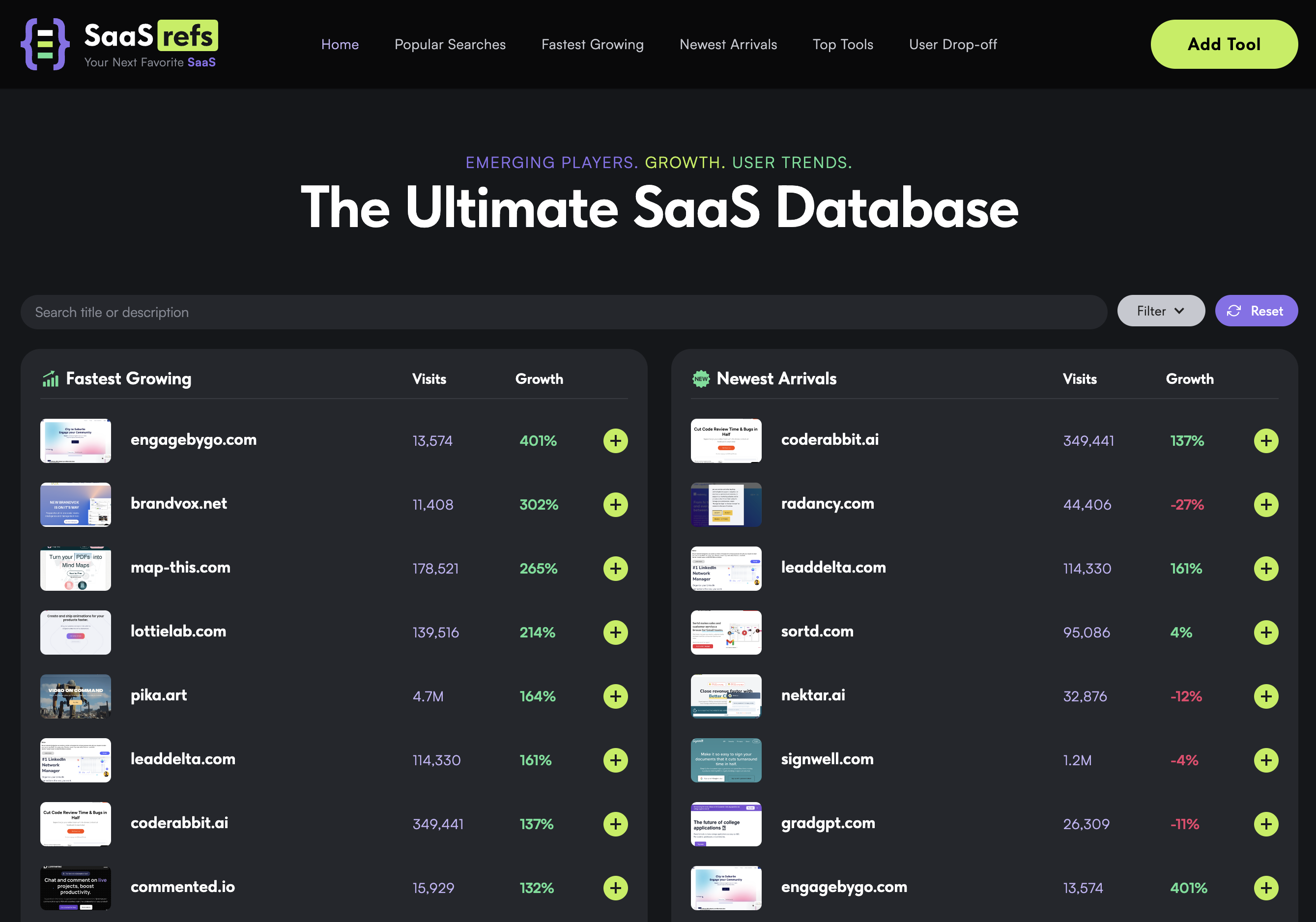Viewport: 1316px width, 922px height.
Task: Click the 401% growth value in Fastest Growing
Action: click(538, 441)
